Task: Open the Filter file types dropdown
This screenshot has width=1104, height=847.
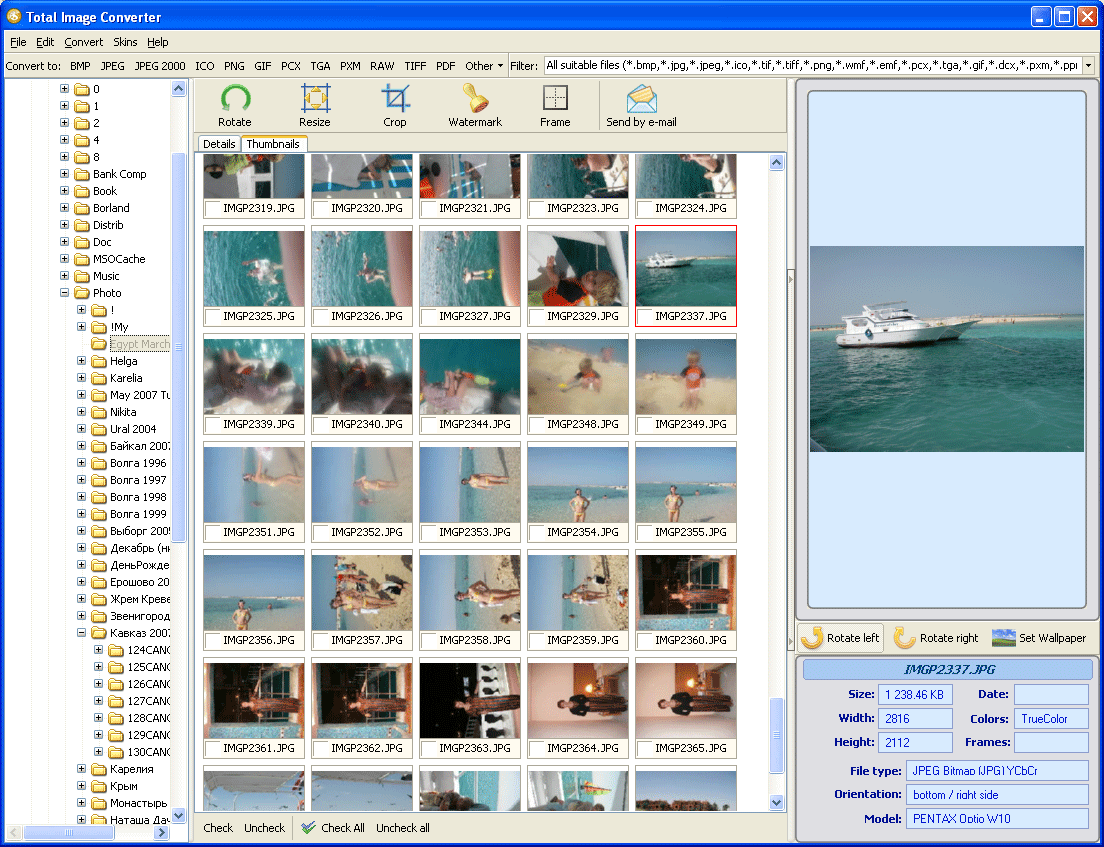Action: pos(1088,66)
